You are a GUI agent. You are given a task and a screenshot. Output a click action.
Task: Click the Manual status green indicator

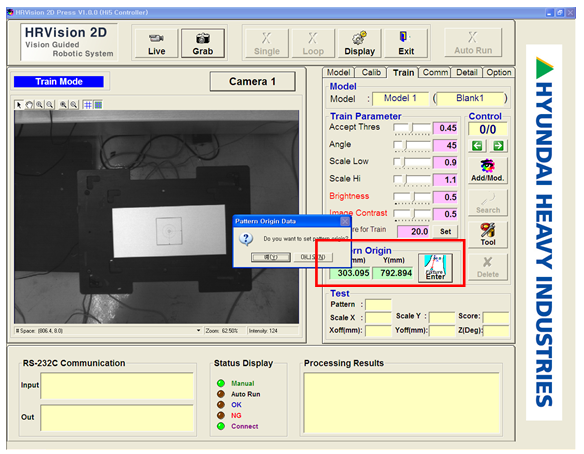(x=221, y=383)
